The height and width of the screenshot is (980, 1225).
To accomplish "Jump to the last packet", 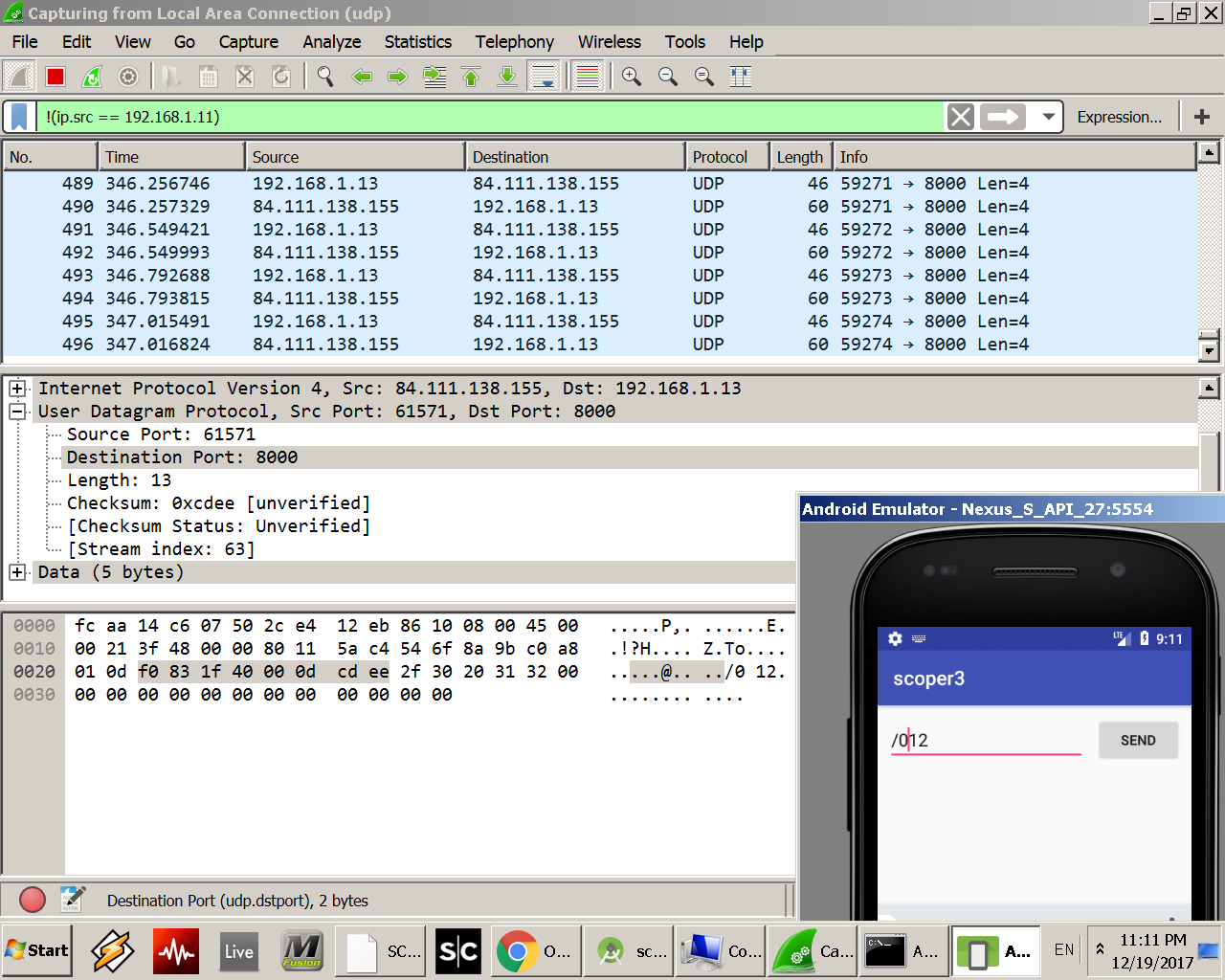I will pyautogui.click(x=507, y=77).
